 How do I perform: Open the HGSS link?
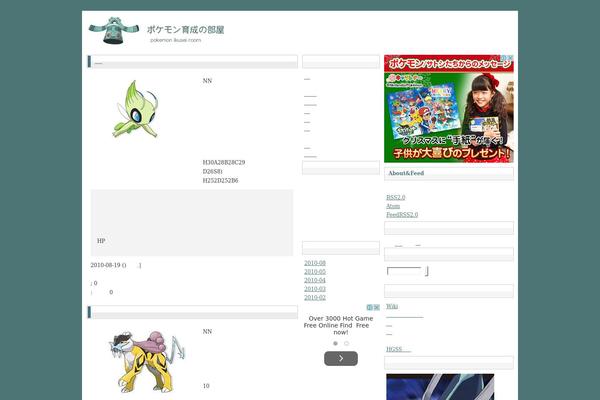pos(398,349)
